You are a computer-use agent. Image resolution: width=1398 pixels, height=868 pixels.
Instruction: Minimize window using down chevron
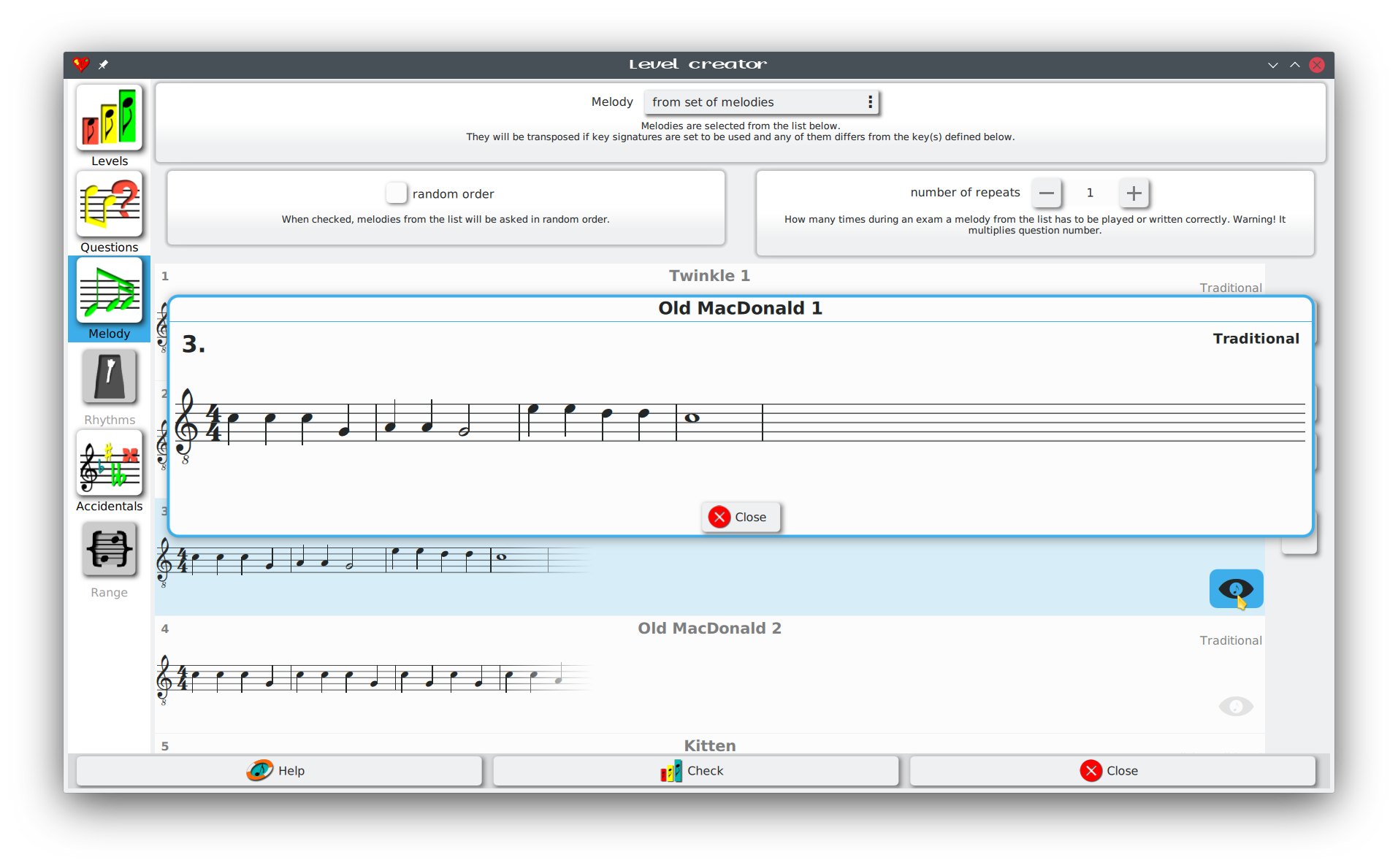(x=1273, y=65)
